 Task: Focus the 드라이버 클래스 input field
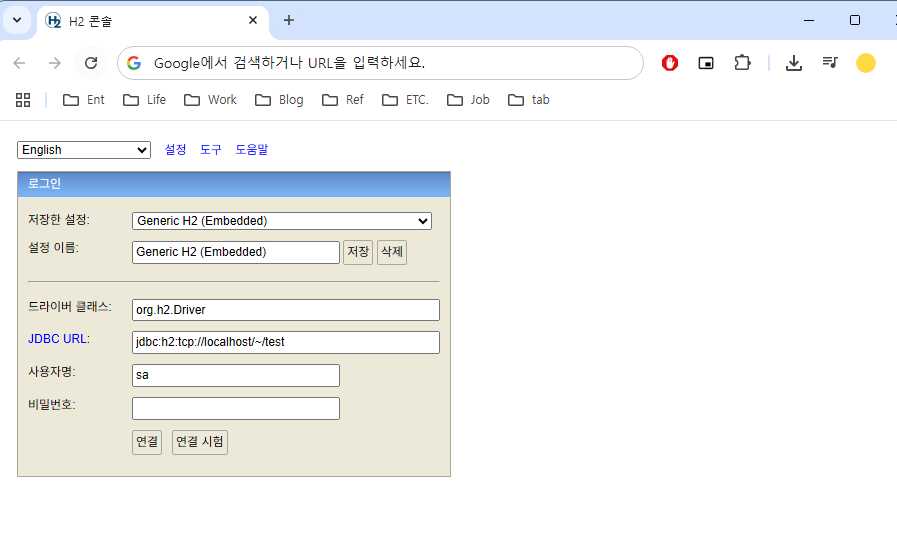[286, 310]
